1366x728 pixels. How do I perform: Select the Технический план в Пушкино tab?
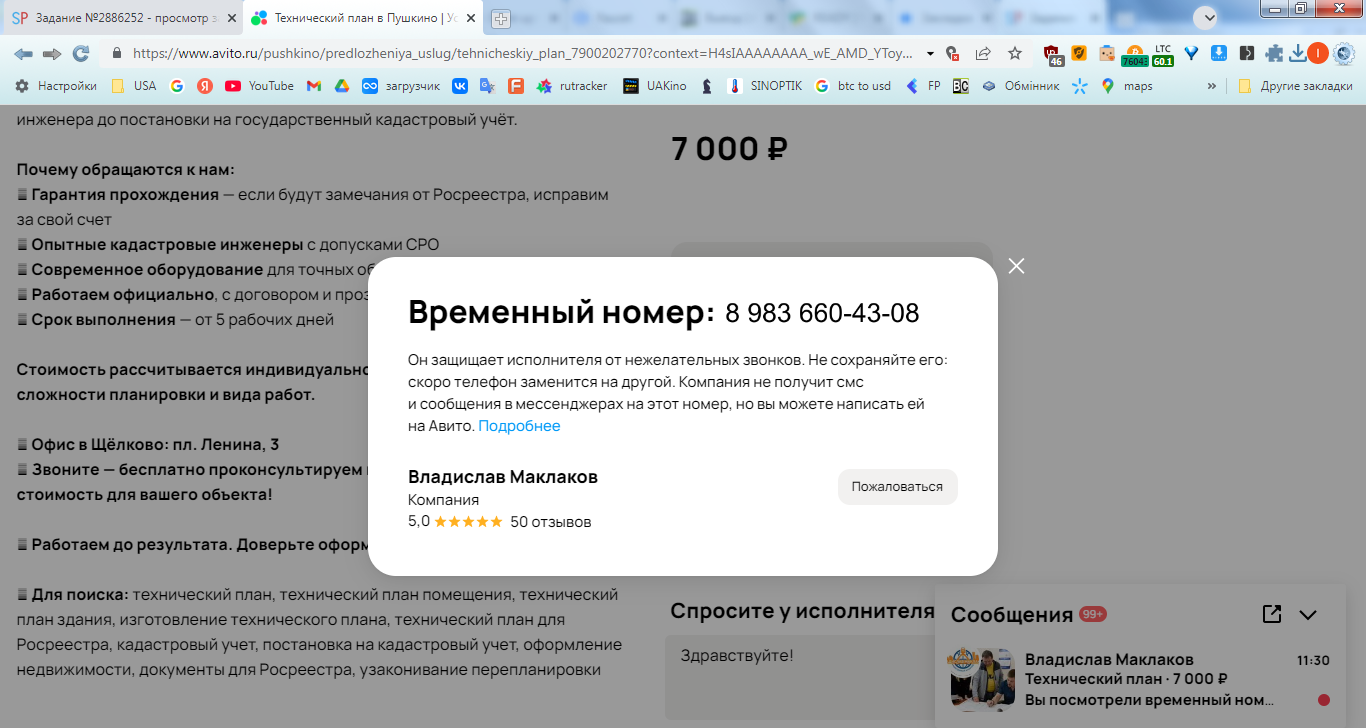coord(362,18)
